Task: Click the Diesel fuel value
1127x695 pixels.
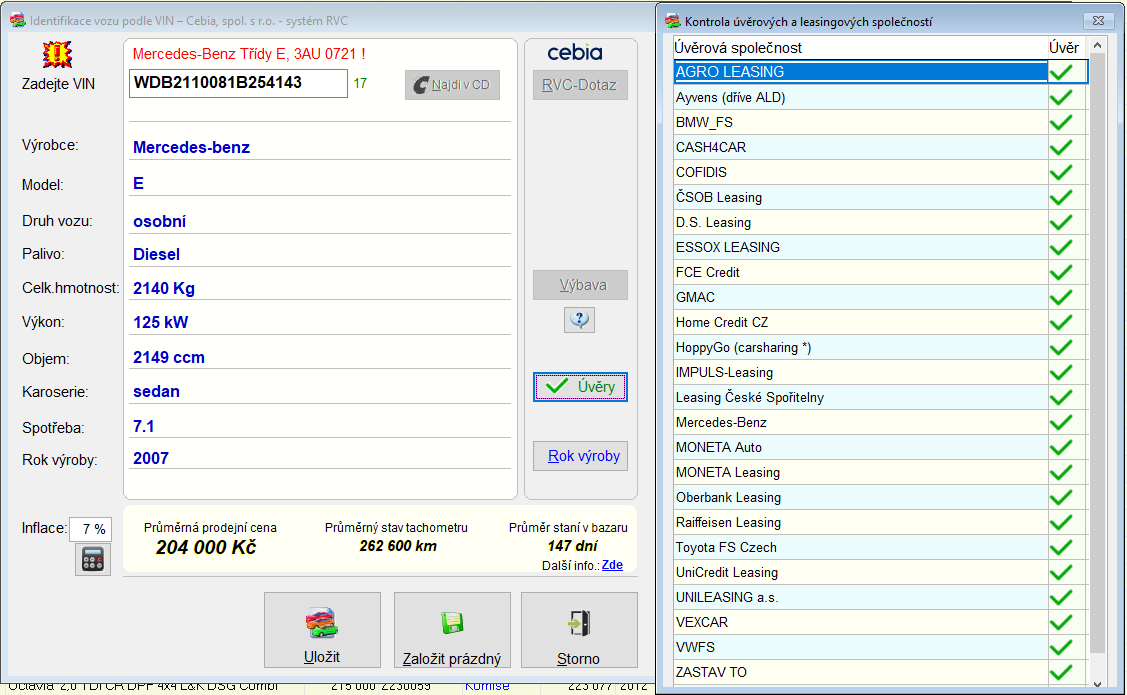Action: coord(156,254)
